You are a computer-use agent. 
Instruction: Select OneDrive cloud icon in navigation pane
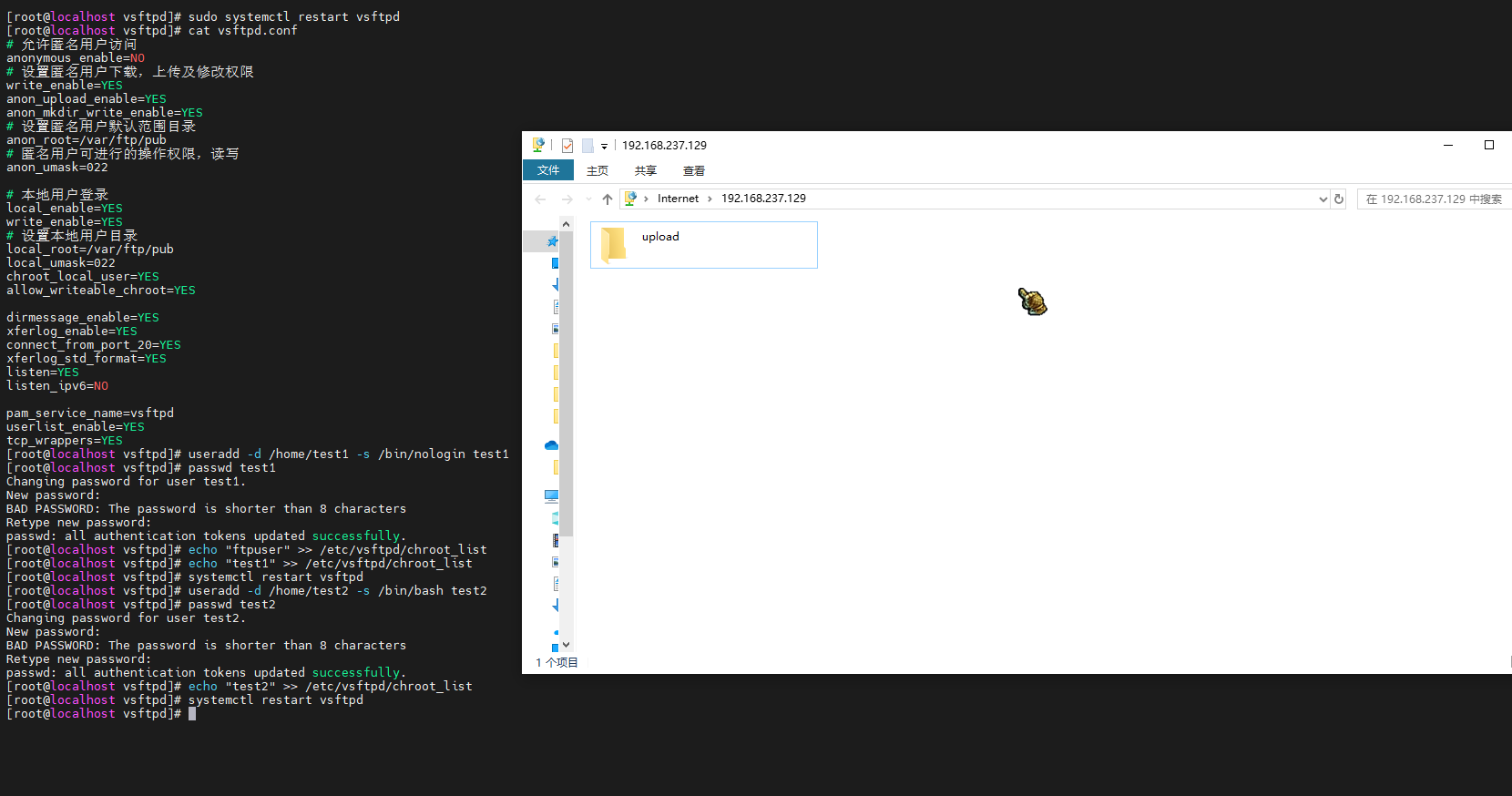[x=551, y=445]
